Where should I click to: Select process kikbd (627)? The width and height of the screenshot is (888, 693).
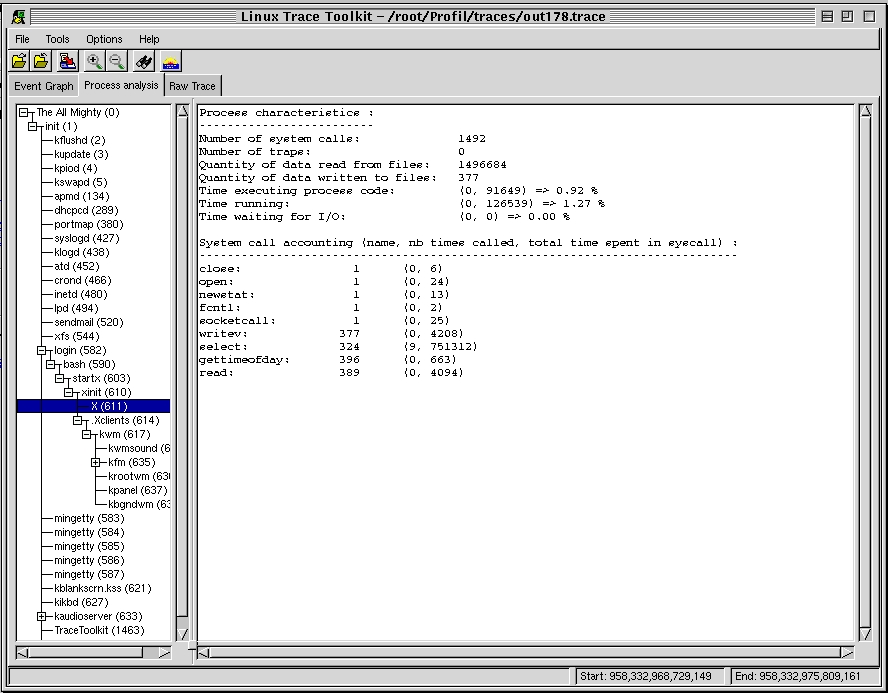coord(81,602)
